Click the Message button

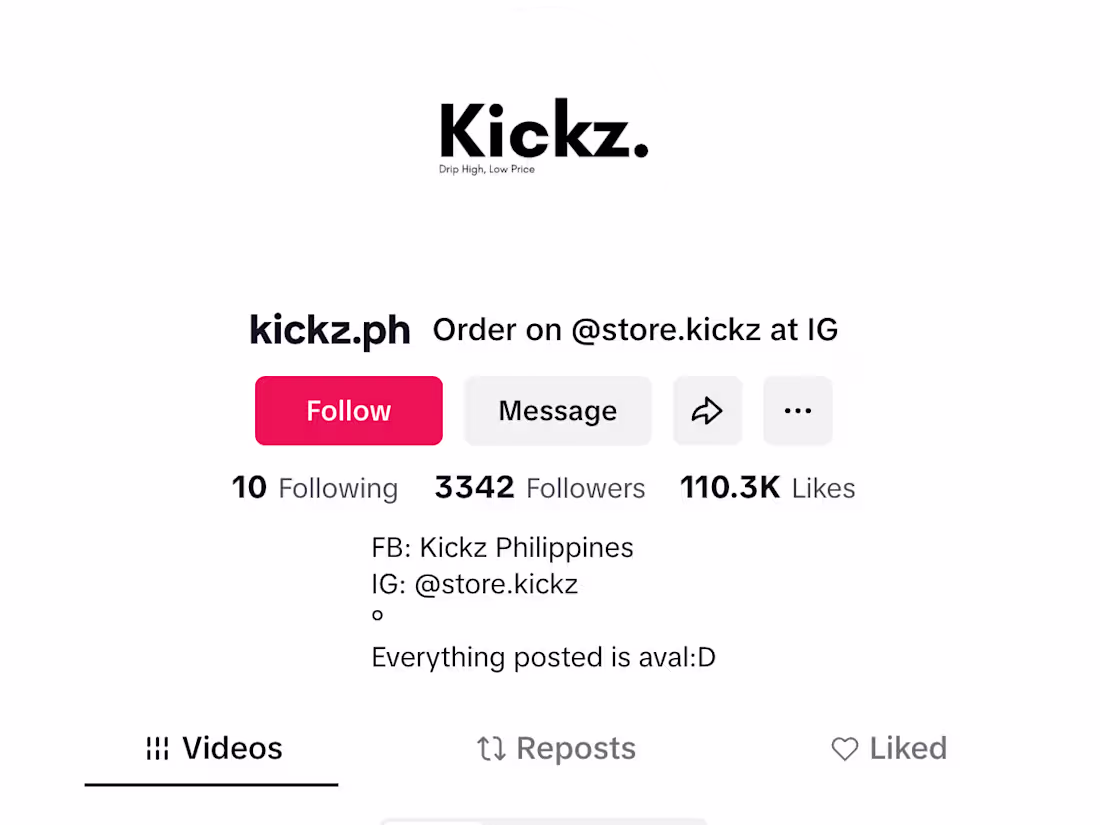click(557, 410)
